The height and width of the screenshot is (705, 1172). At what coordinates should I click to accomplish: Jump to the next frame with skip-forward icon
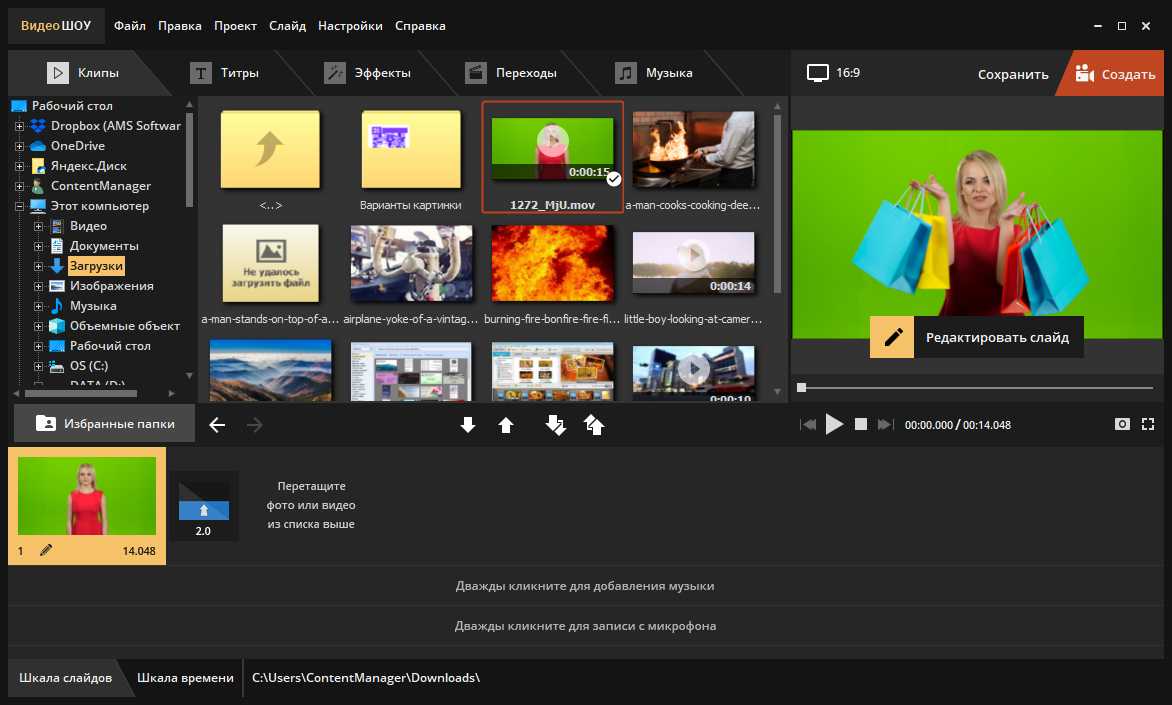884,424
